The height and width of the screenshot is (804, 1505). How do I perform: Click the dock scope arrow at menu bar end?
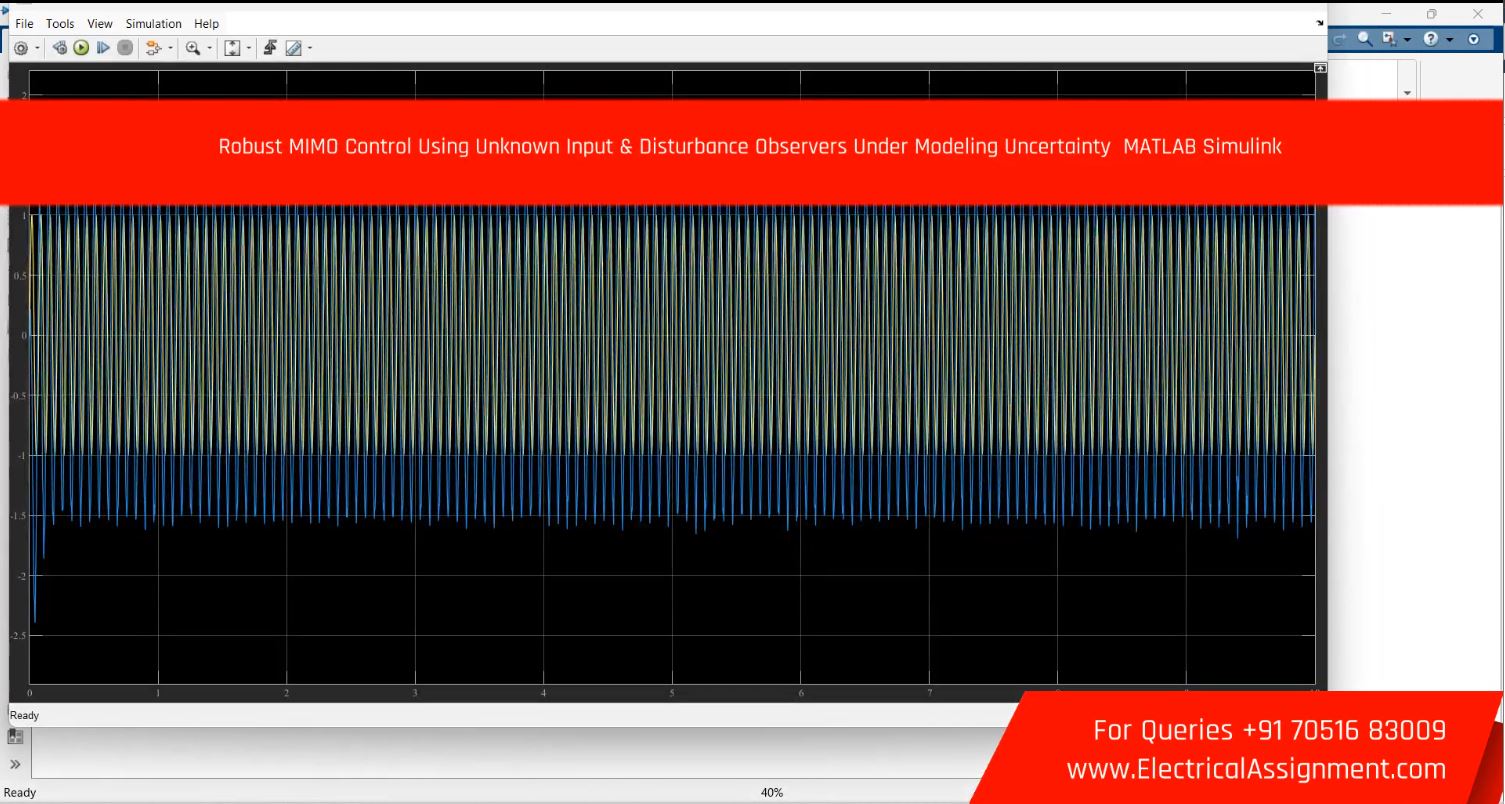coord(1320,23)
